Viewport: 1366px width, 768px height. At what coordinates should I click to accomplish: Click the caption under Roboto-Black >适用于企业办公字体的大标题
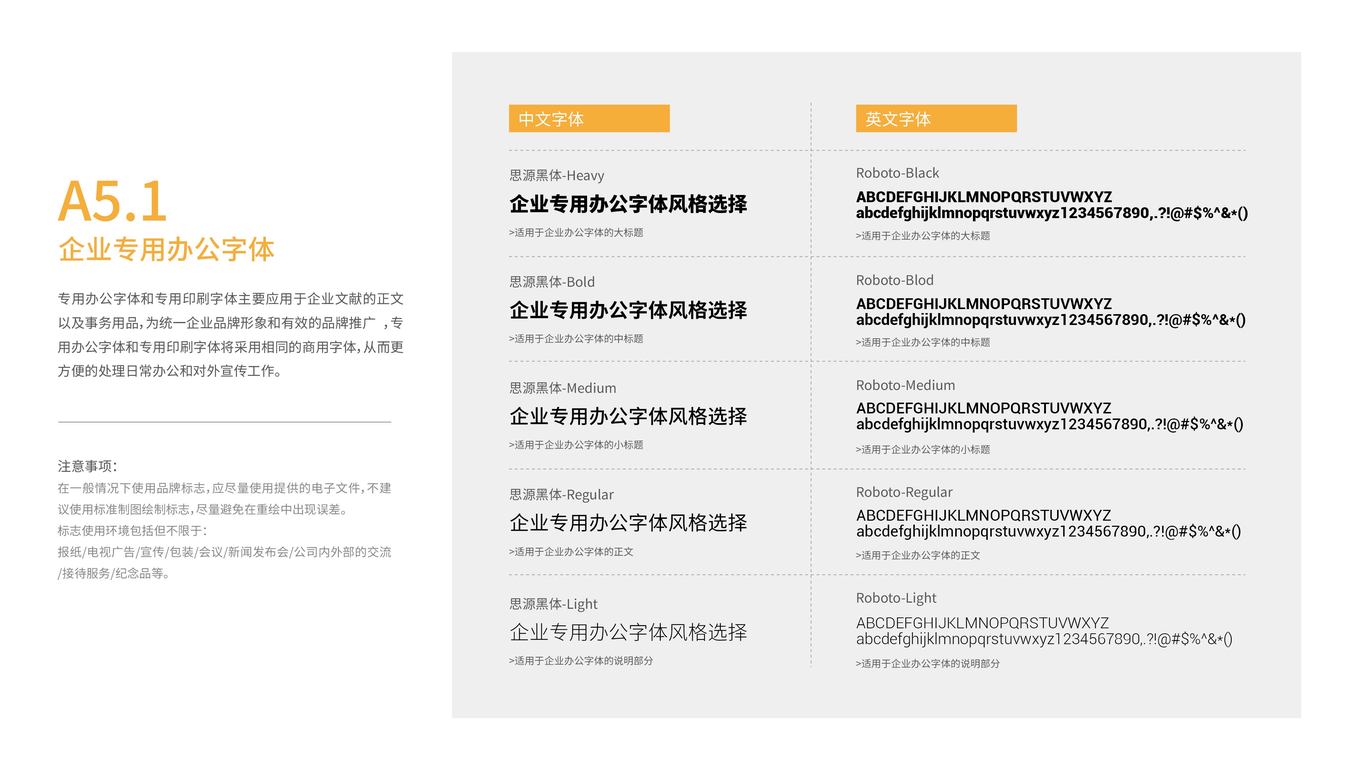click(923, 236)
